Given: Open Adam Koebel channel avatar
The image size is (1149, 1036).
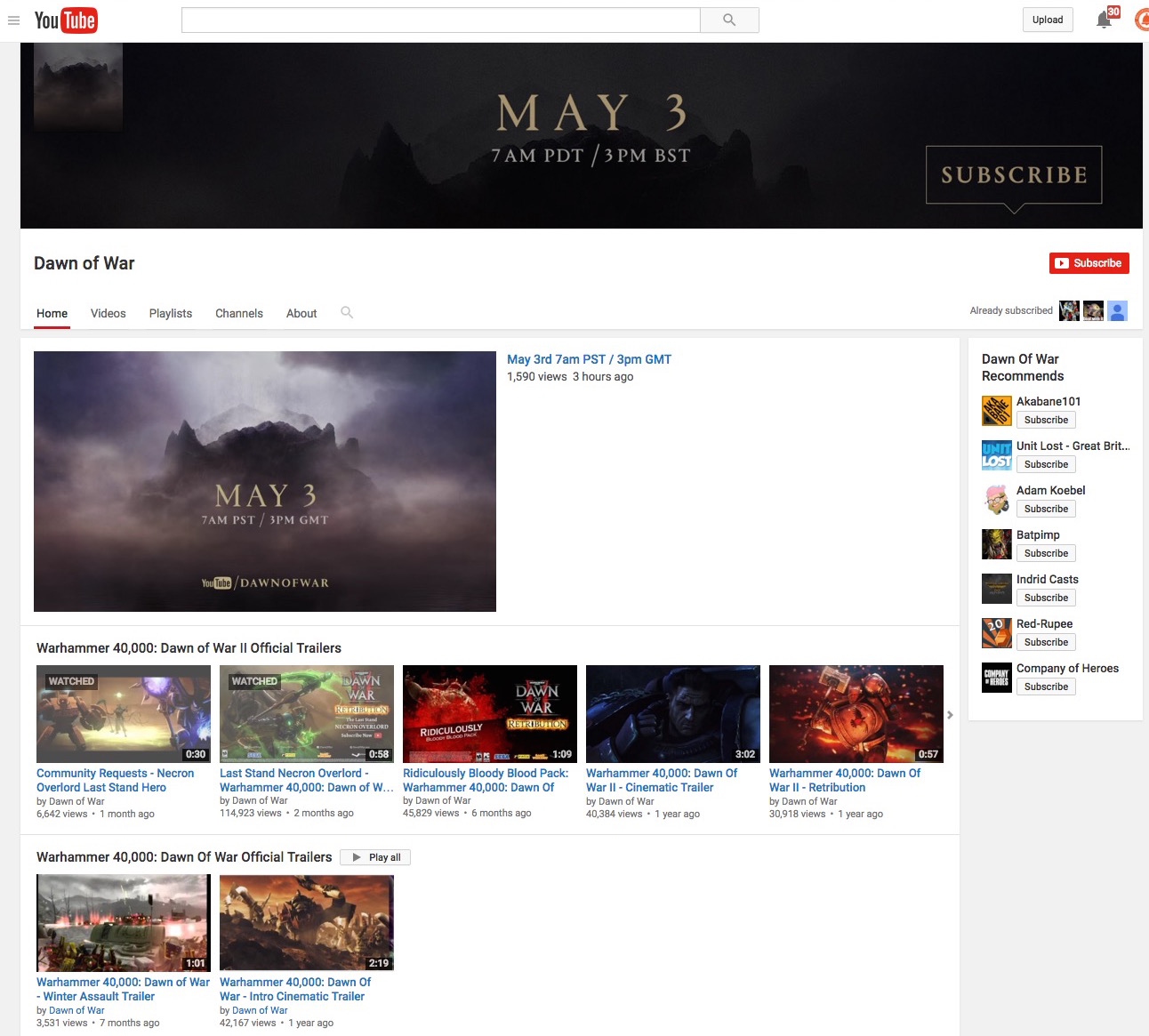Looking at the screenshot, I should point(997,500).
